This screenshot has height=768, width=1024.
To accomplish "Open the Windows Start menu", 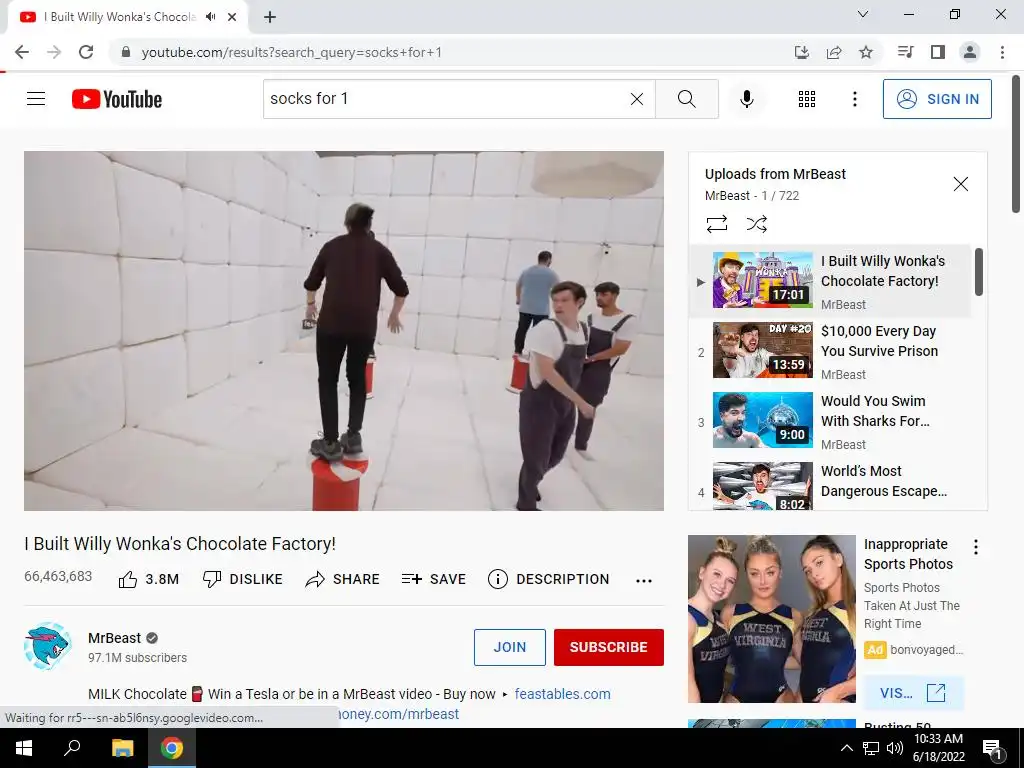I will point(24,748).
